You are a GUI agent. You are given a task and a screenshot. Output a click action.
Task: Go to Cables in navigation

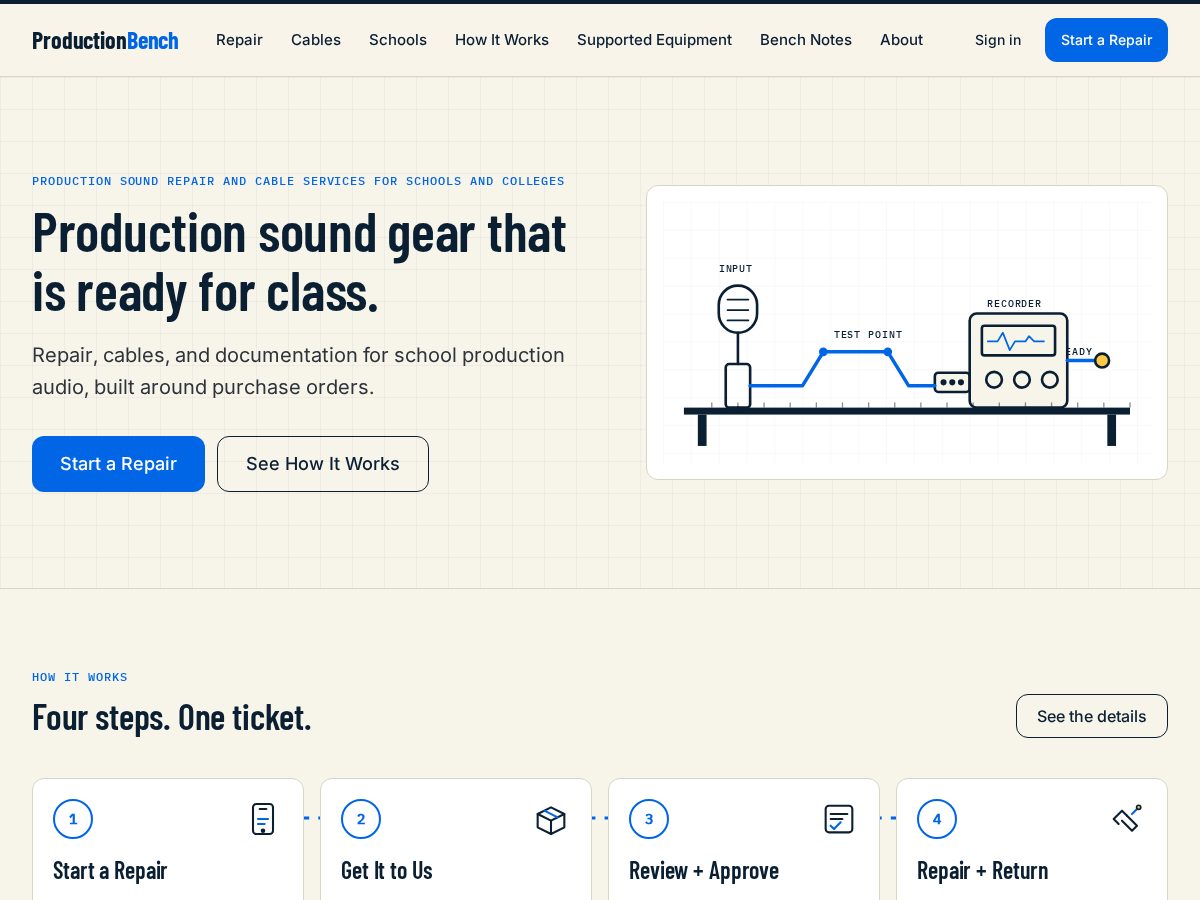[316, 40]
